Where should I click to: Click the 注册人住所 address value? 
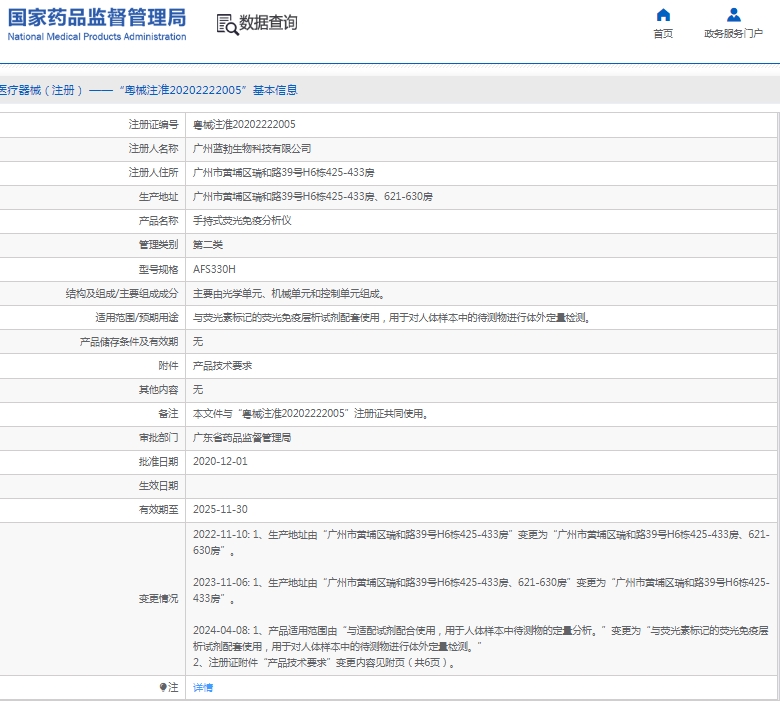point(284,173)
